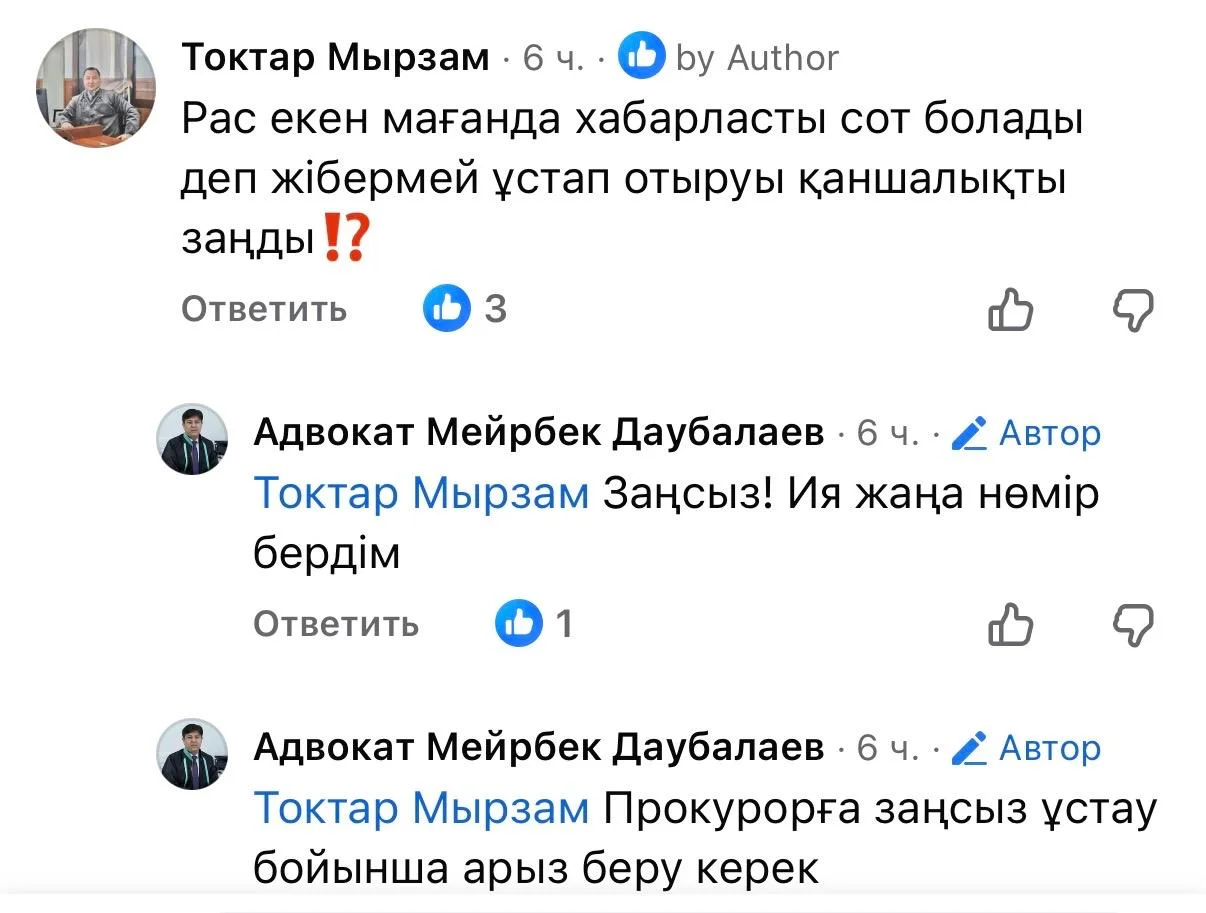Open Адвокат Мейрбек Даубалаев's name on first reply
Image resolution: width=1206 pixels, height=913 pixels.
coord(539,433)
